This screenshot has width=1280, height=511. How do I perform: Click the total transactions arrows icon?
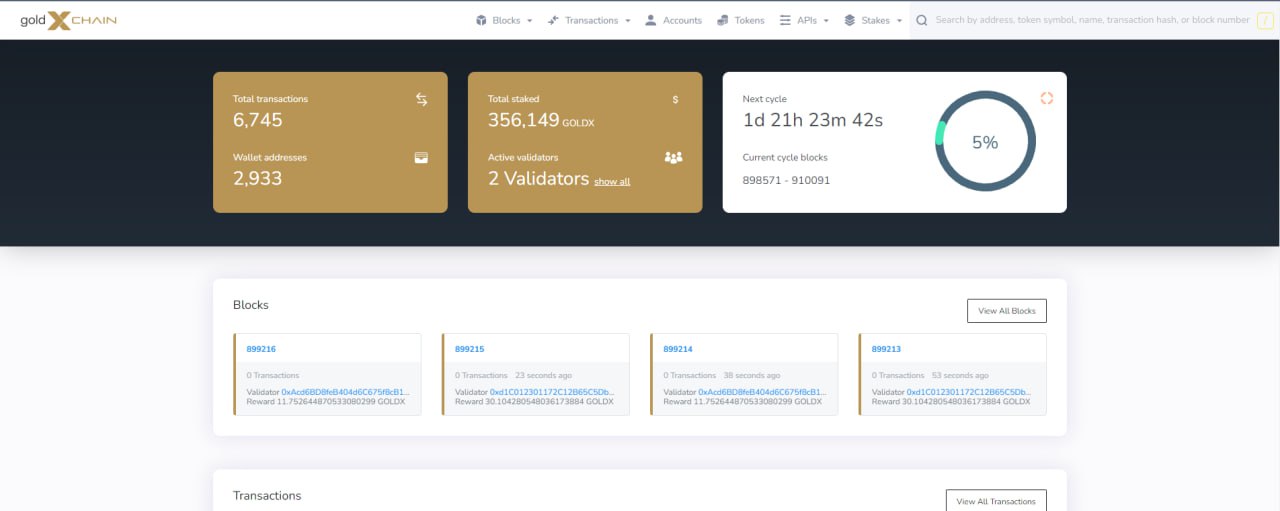pos(421,99)
